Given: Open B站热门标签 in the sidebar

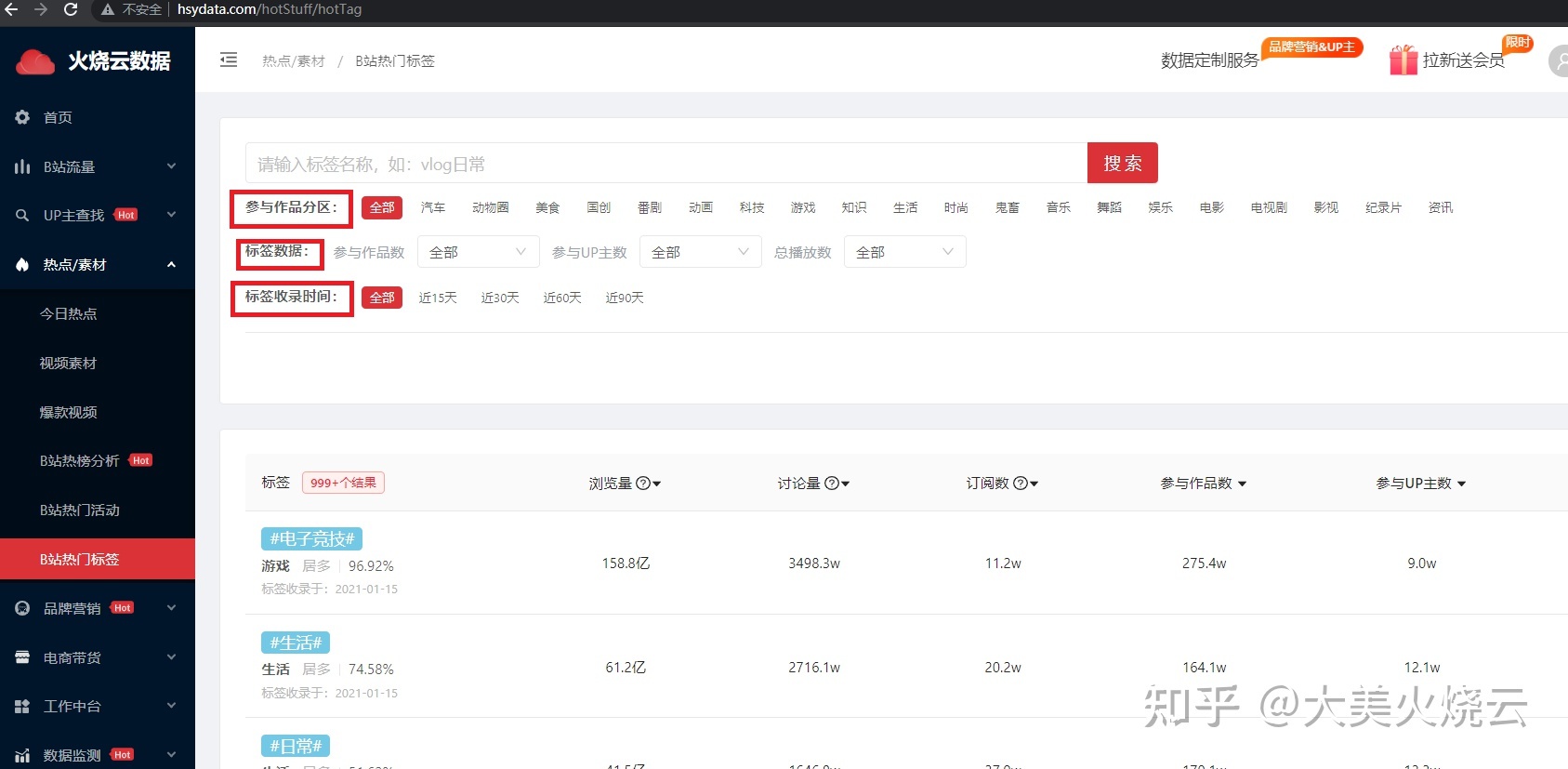Looking at the screenshot, I should [x=98, y=559].
